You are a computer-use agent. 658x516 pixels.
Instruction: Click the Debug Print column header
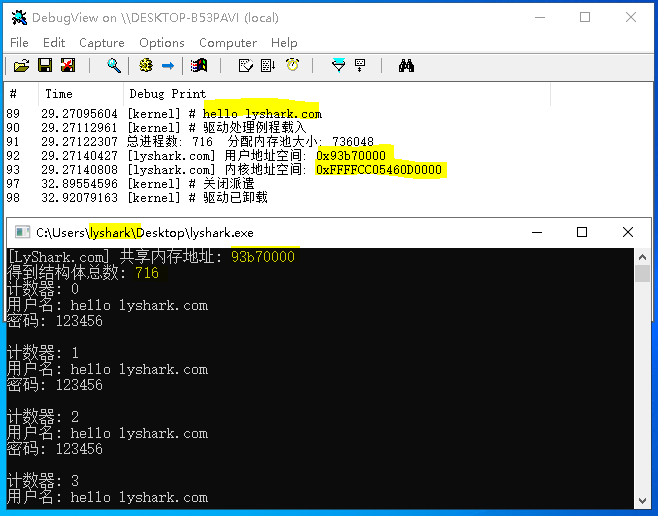pyautogui.click(x=337, y=94)
